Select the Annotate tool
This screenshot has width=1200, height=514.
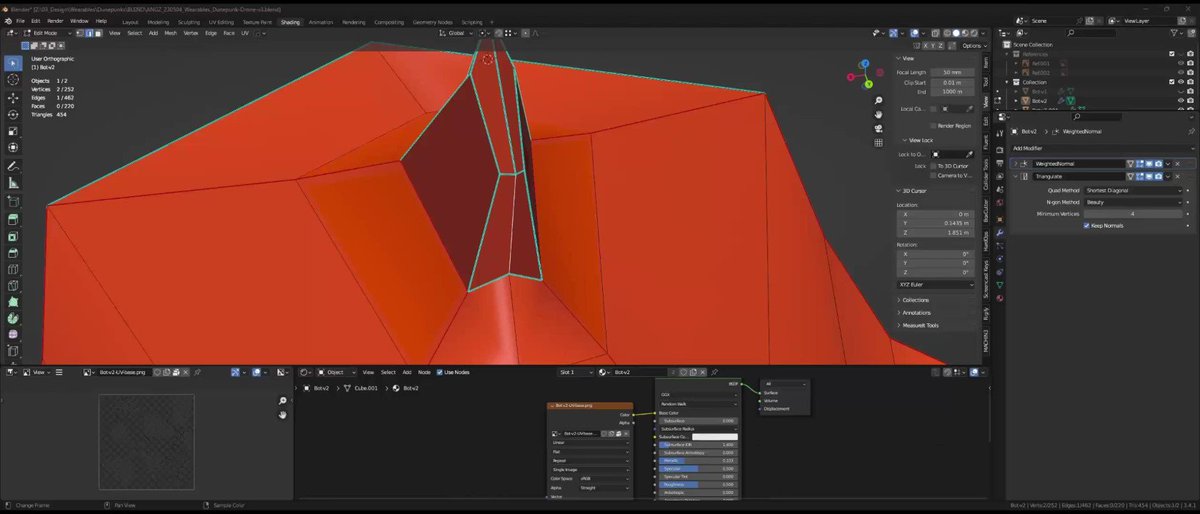coord(13,166)
